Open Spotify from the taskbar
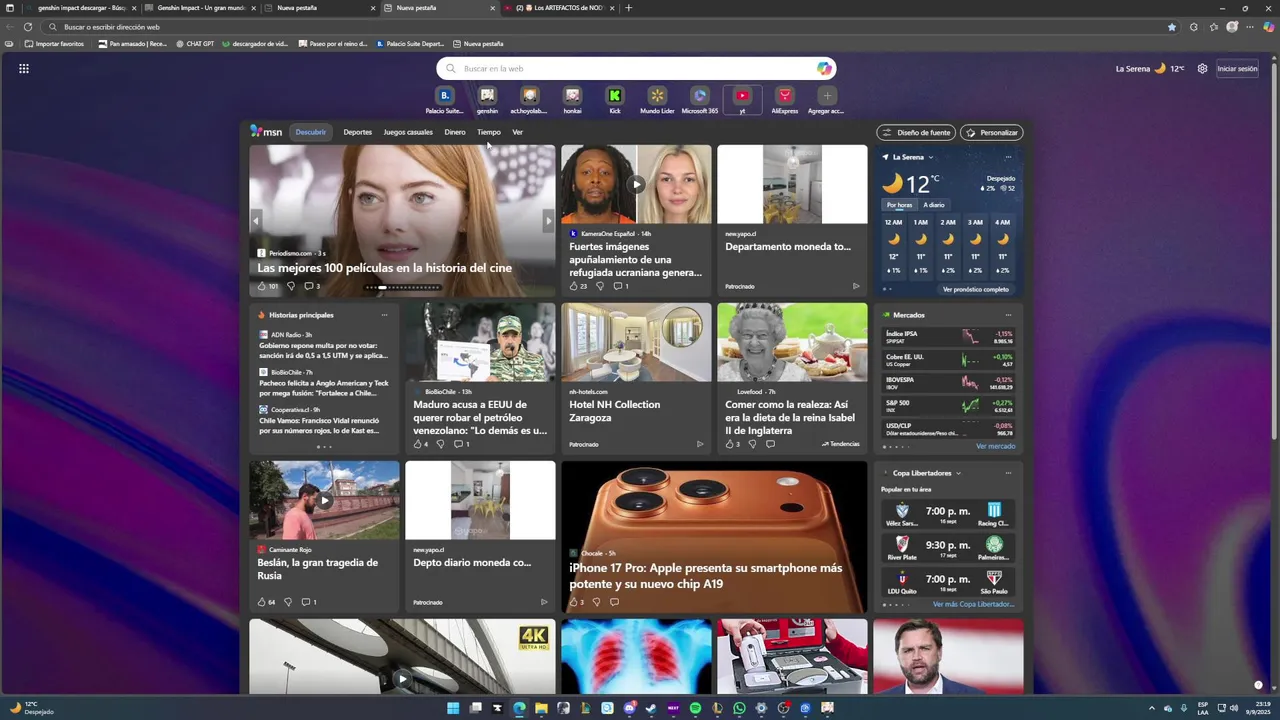Screen dimensions: 1280x720 (695, 708)
